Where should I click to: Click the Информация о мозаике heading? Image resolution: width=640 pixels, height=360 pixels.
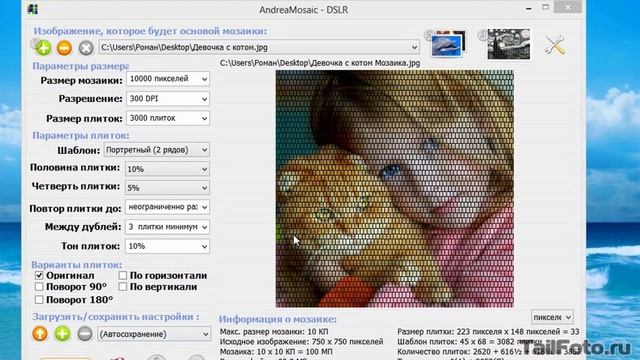(278, 319)
